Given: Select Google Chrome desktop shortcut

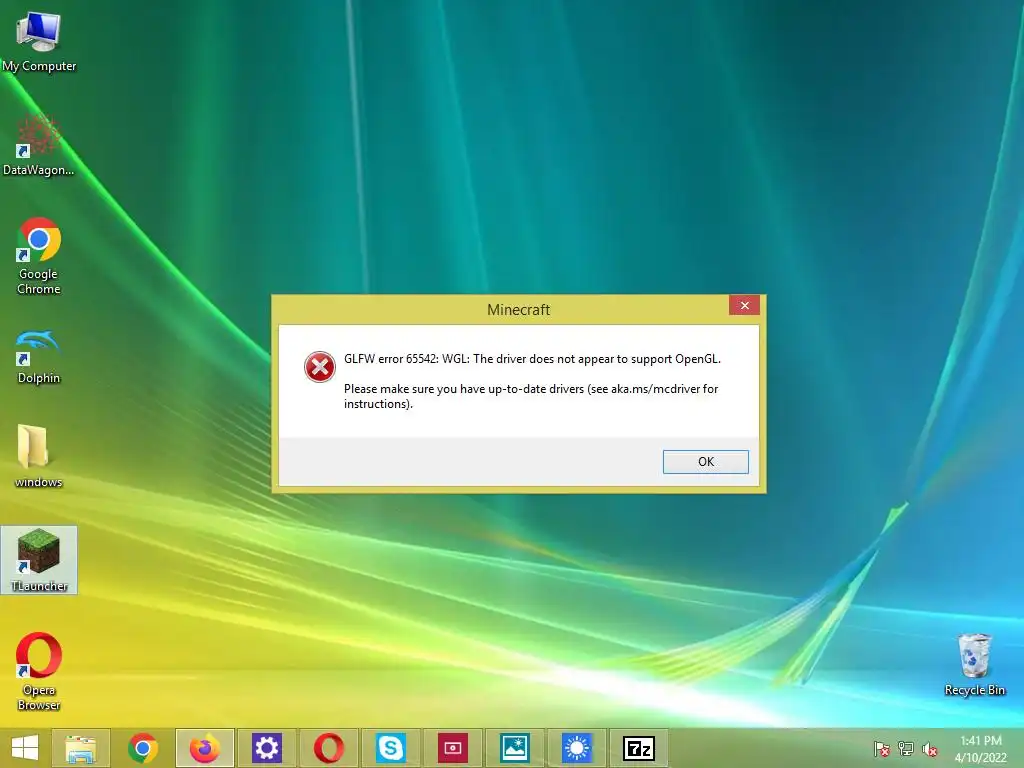Looking at the screenshot, I should [x=39, y=256].
